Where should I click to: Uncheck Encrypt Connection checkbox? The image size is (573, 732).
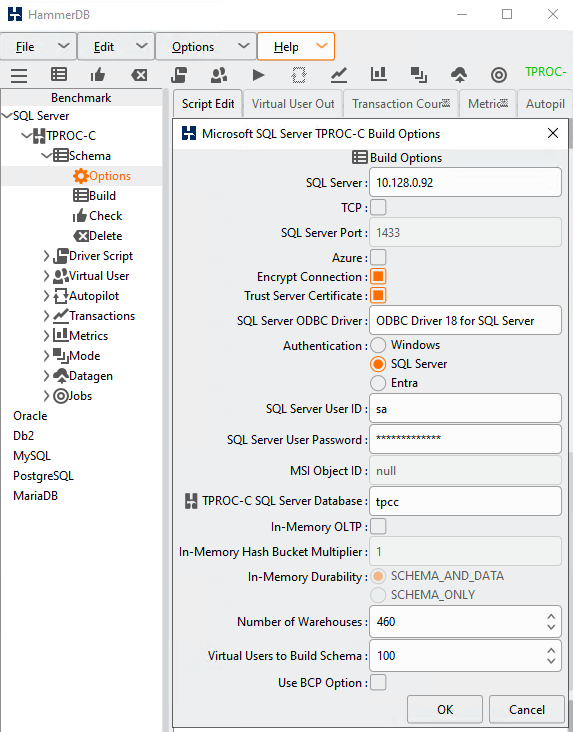click(x=378, y=276)
